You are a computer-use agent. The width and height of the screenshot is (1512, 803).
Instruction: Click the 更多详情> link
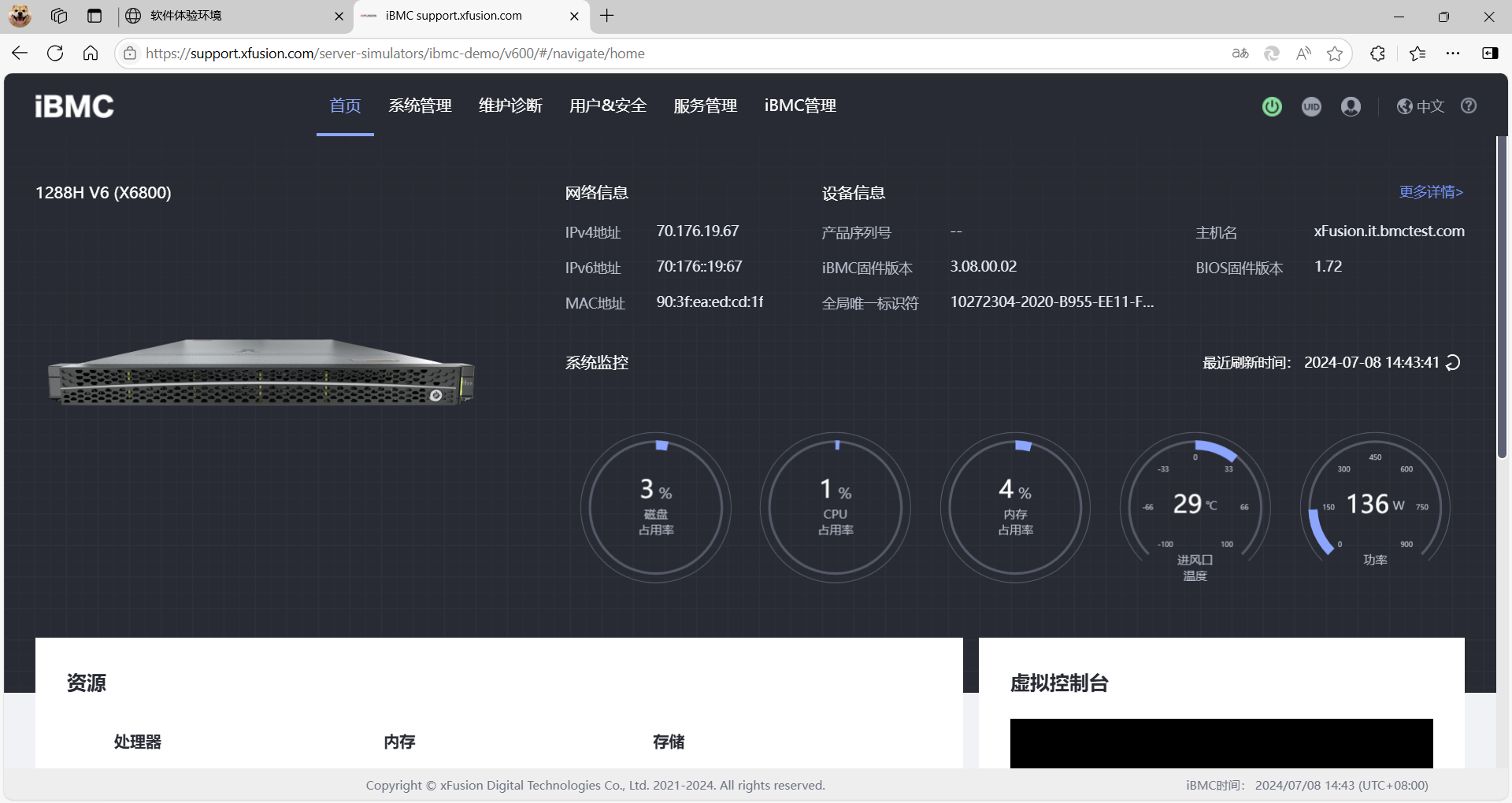(1431, 192)
